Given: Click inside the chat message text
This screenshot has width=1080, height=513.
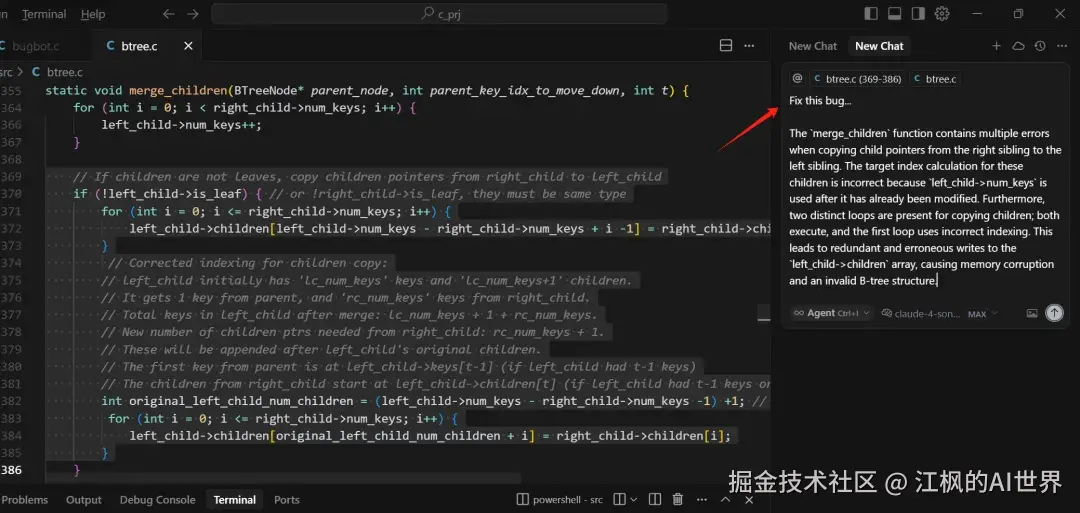Looking at the screenshot, I should tap(925, 190).
